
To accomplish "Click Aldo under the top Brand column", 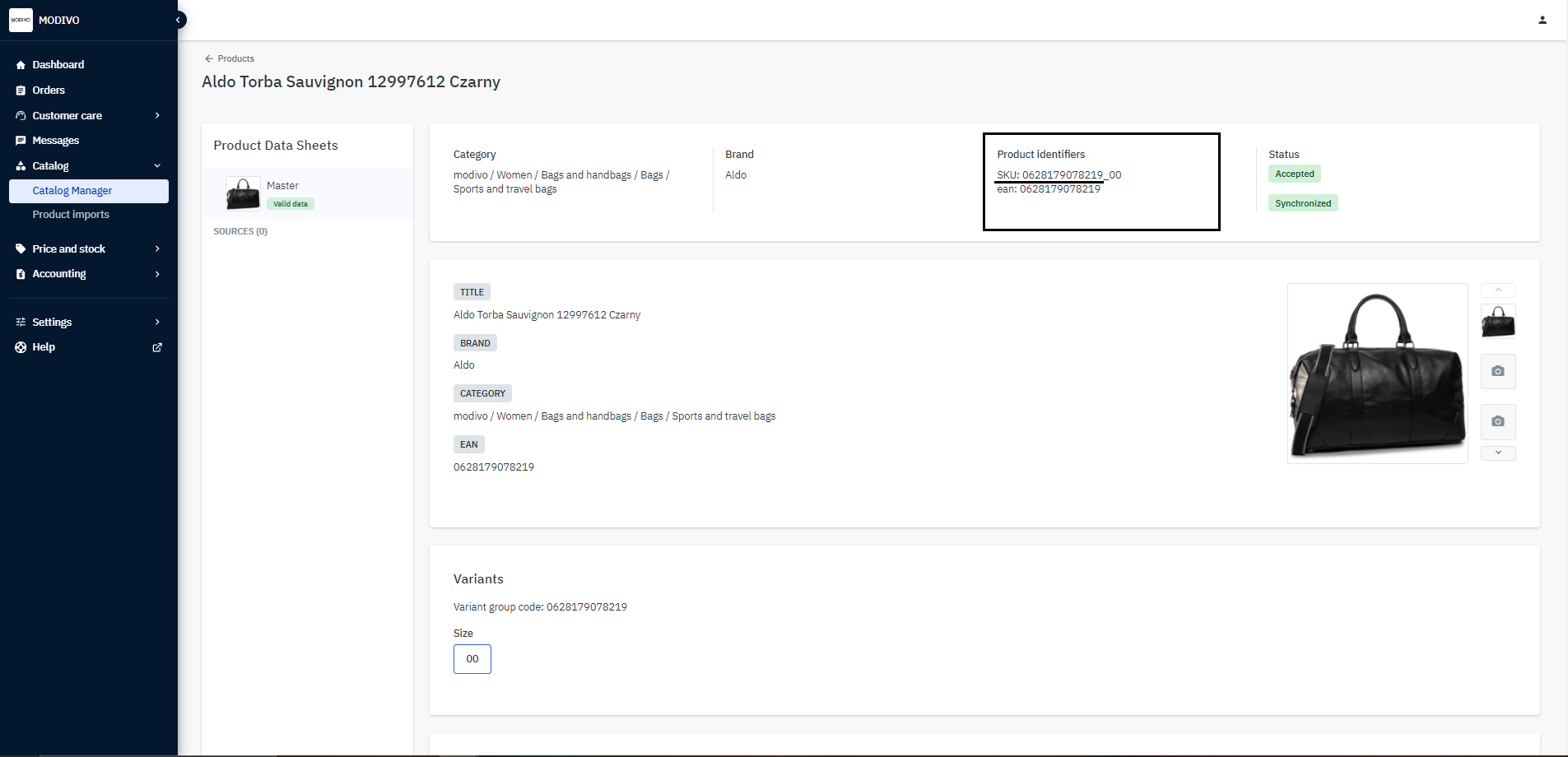I will tap(736, 175).
